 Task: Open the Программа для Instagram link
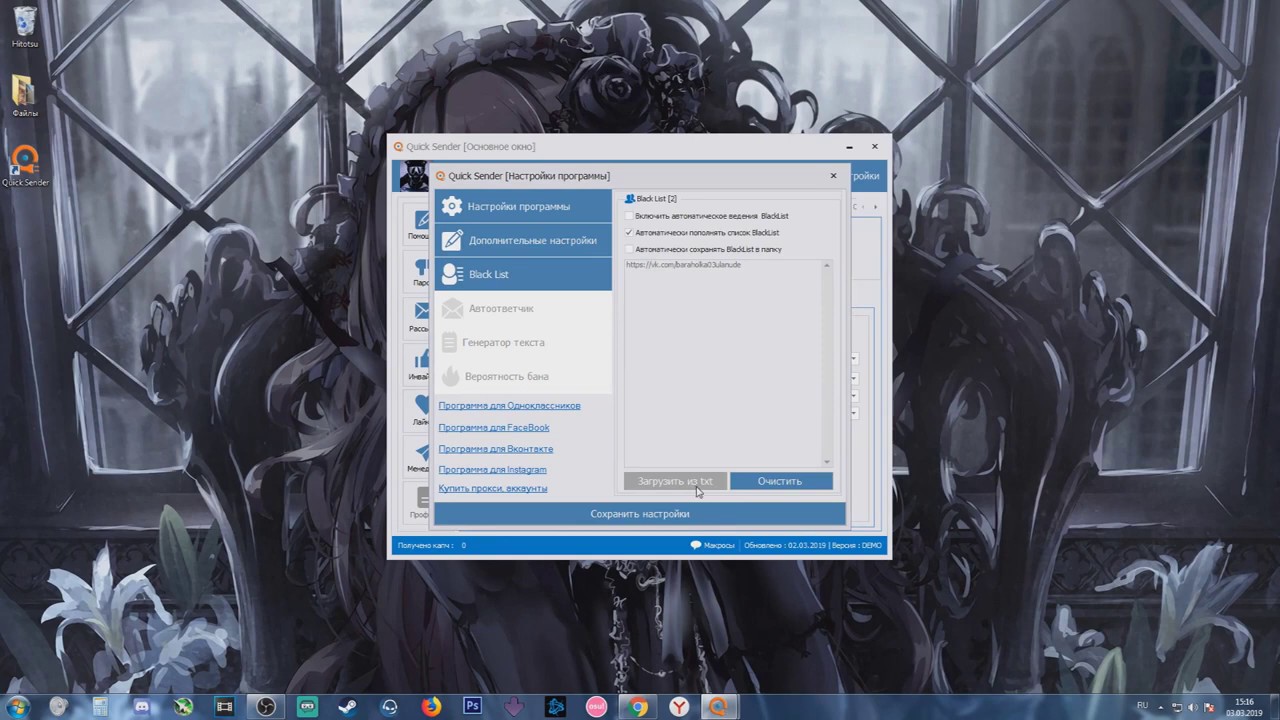coord(492,470)
